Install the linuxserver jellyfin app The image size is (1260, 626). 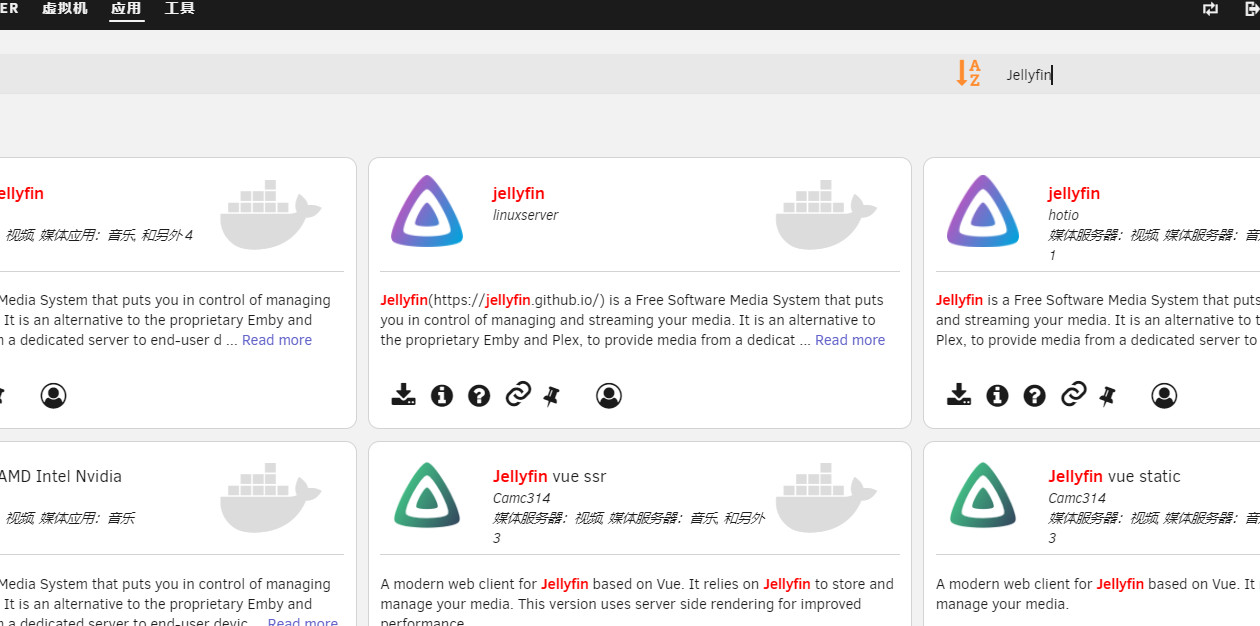pyautogui.click(x=403, y=395)
